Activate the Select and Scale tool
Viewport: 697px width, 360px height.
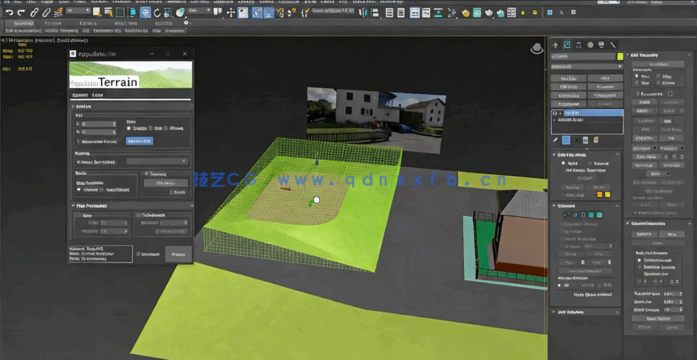[168, 12]
